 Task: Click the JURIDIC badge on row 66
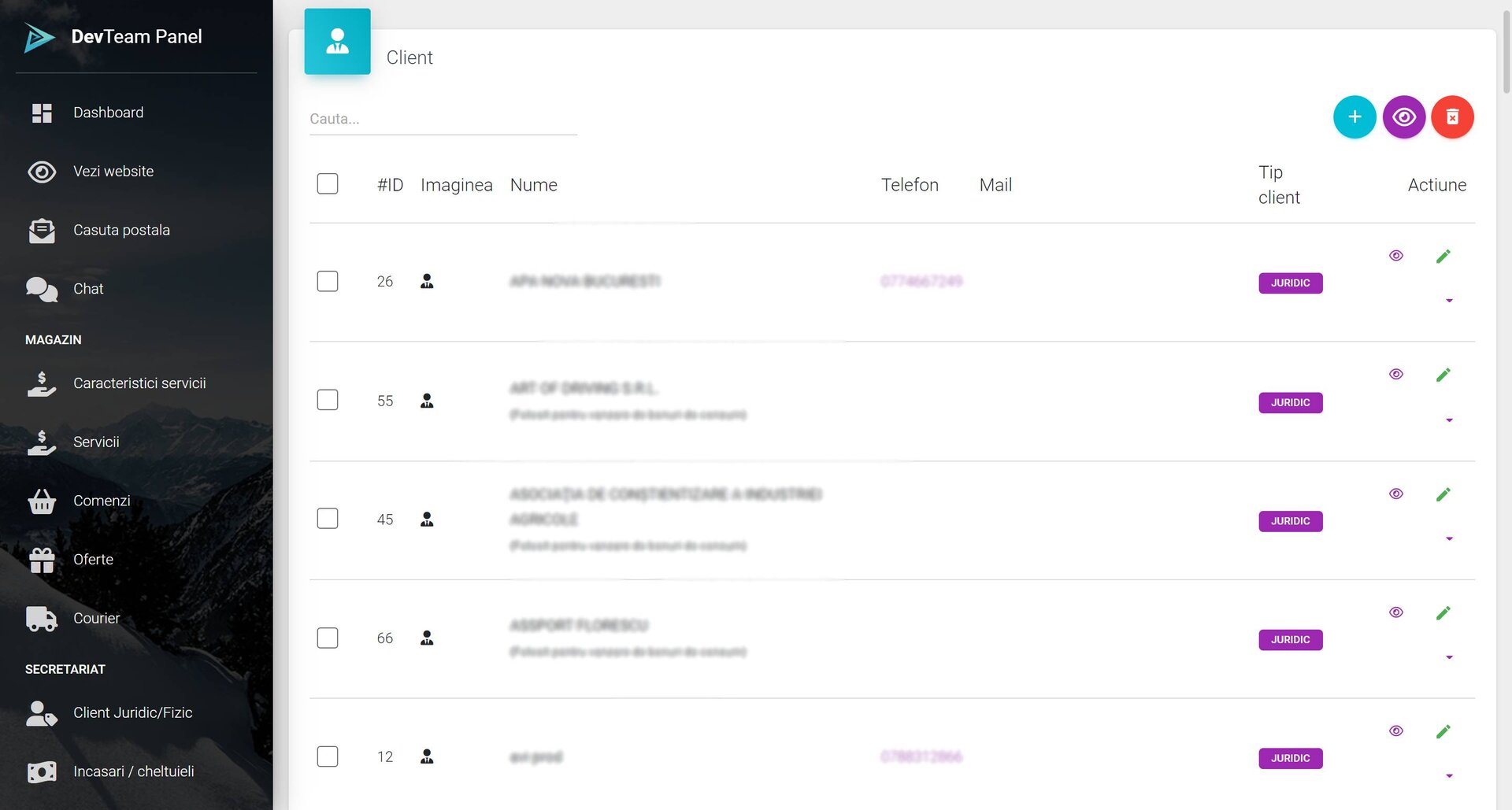[x=1290, y=640]
